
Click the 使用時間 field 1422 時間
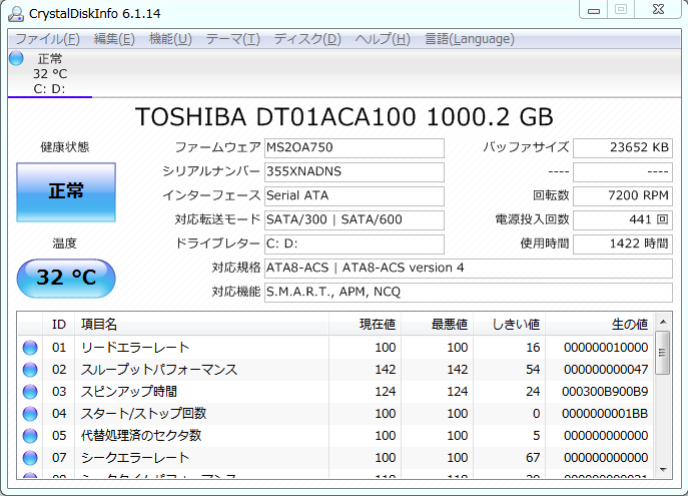point(623,244)
